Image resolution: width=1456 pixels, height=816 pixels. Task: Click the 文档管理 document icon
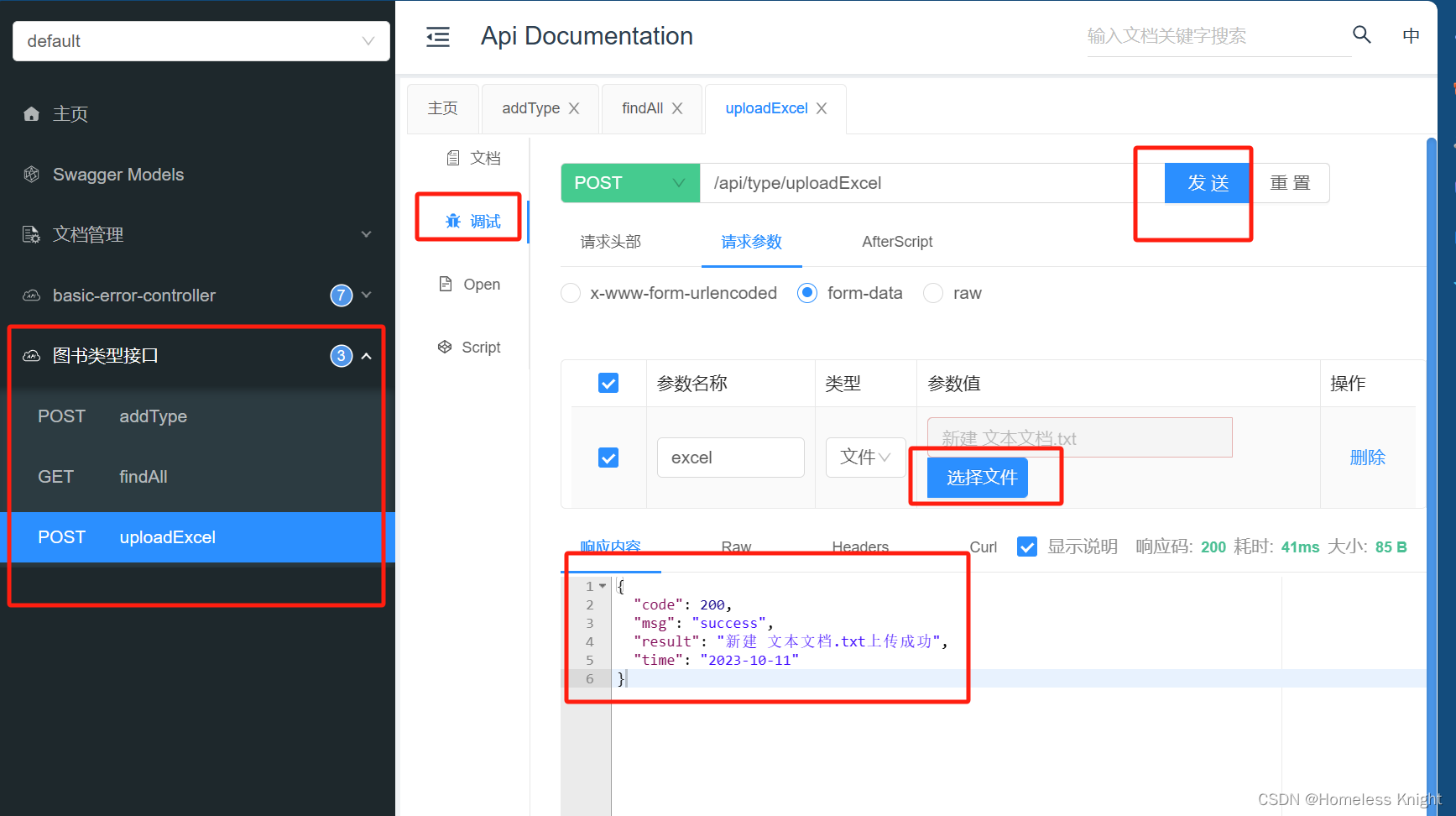point(32,235)
